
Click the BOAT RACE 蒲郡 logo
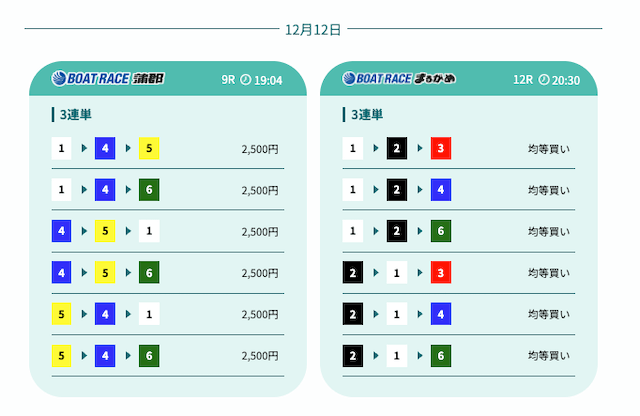coord(108,79)
